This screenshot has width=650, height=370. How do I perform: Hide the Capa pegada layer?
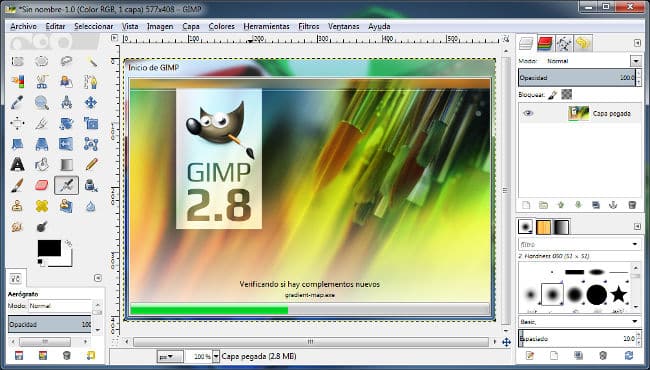tap(528, 113)
